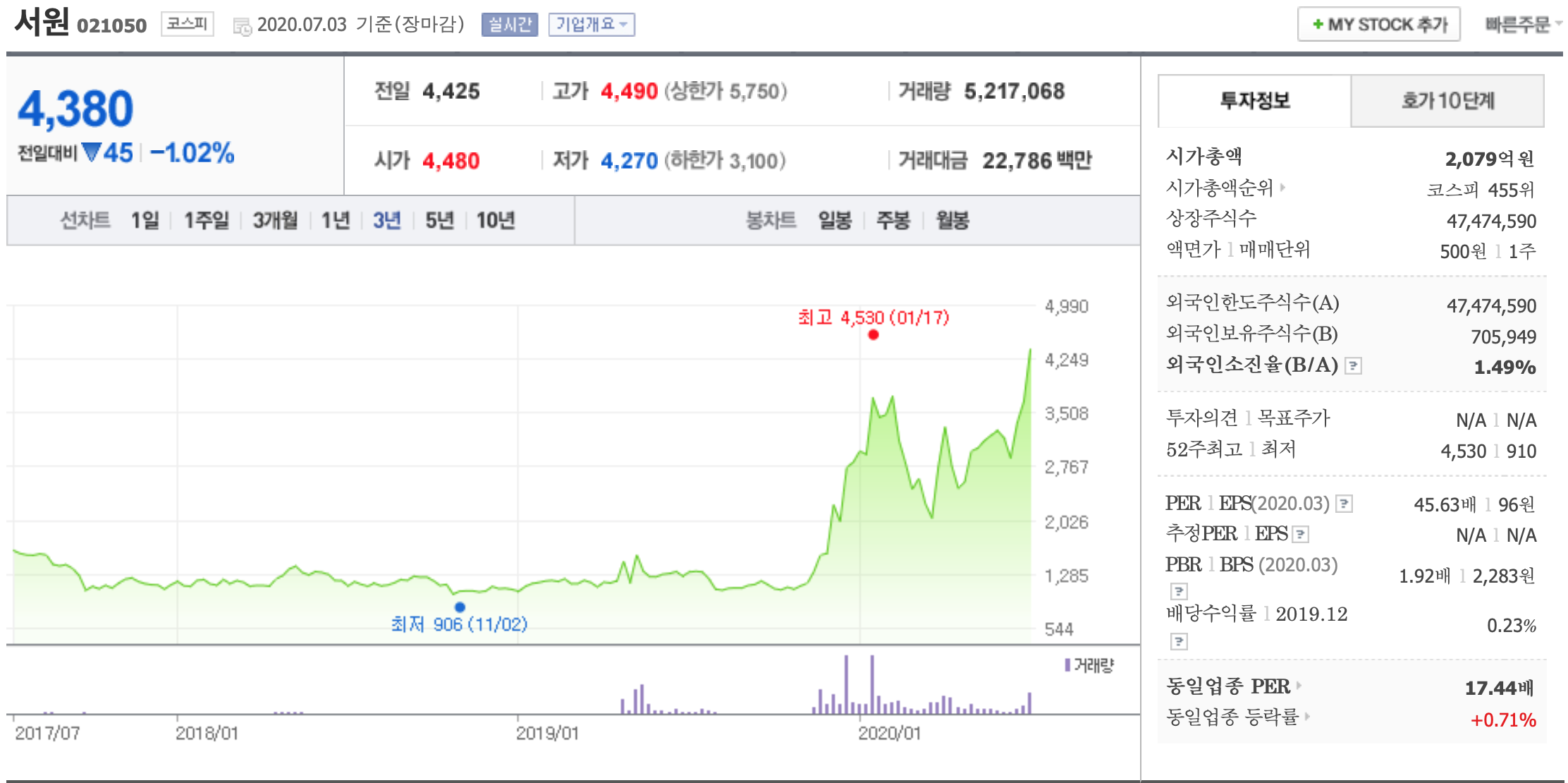Open the help icon under PBR BPS
The height and width of the screenshot is (783, 1568).
coord(1179,591)
